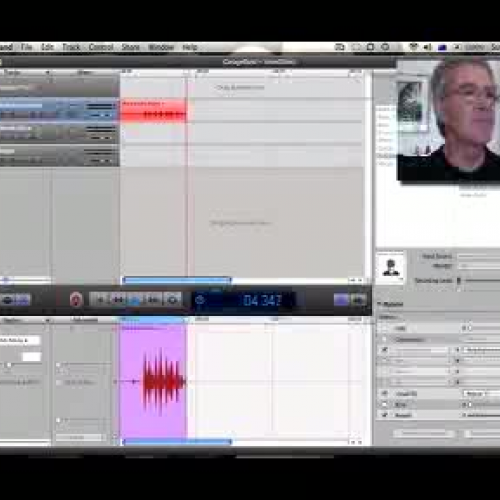The width and height of the screenshot is (500, 500).
Task: Open the Help menu
Action: pyautogui.click(x=190, y=47)
